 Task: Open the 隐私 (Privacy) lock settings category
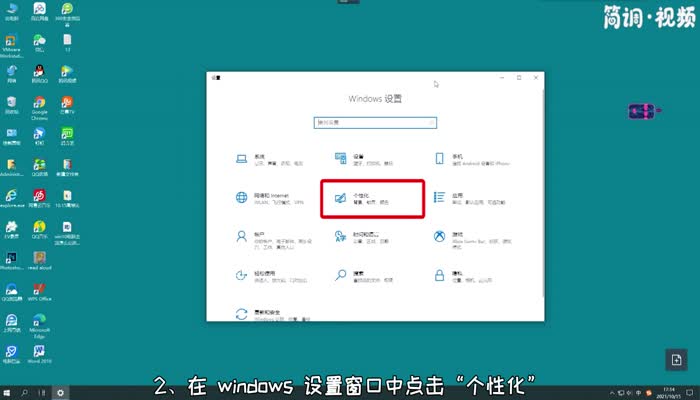coord(462,276)
